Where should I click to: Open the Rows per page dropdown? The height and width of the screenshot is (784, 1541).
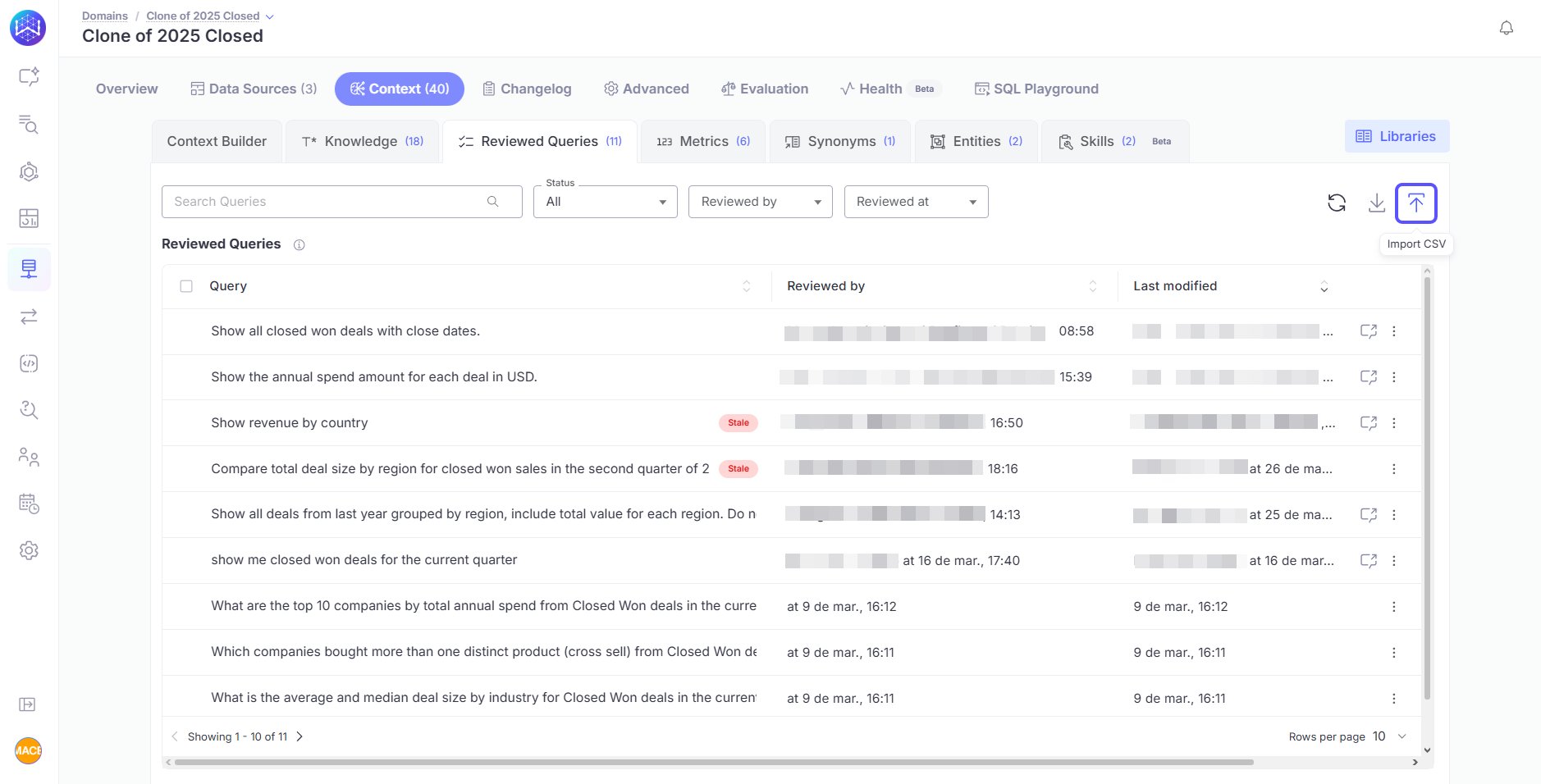pyautogui.click(x=1389, y=736)
